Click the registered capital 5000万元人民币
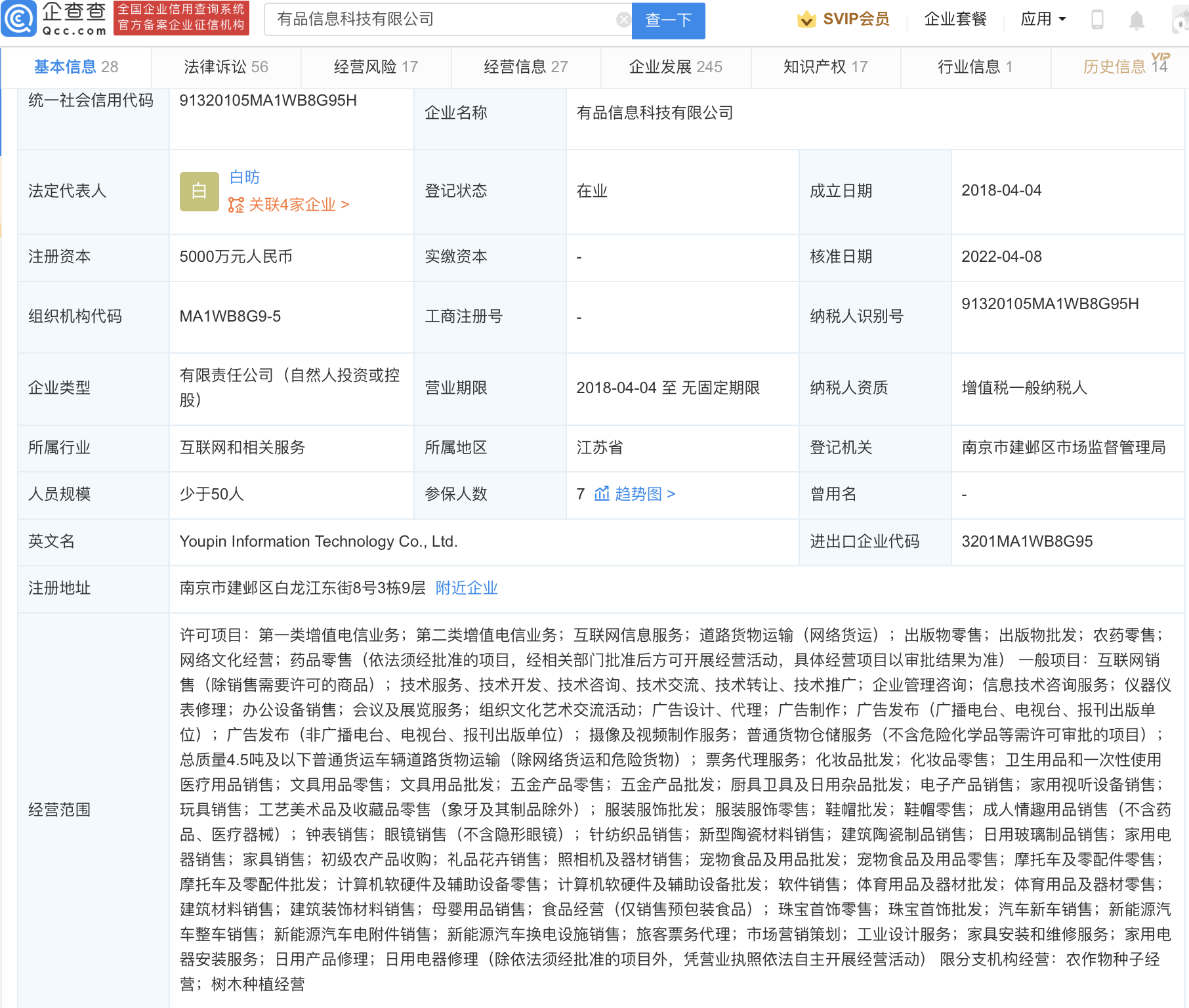Viewport: 1189px width, 1008px height. (236, 257)
